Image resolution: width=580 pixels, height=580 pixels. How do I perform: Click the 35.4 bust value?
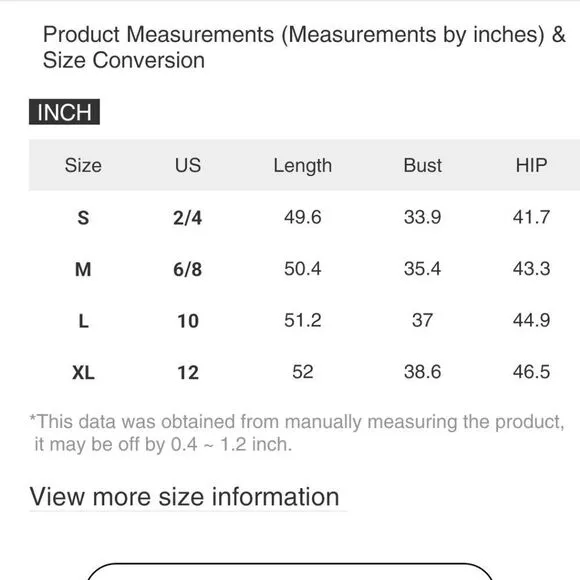(422, 269)
